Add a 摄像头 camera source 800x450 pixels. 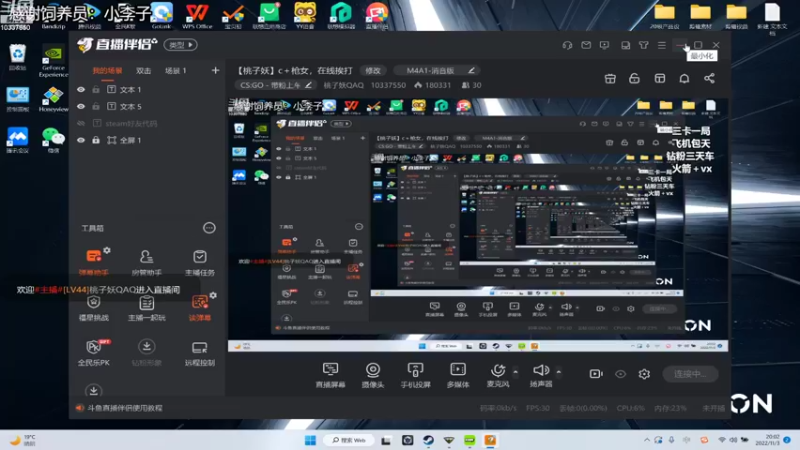coord(372,375)
